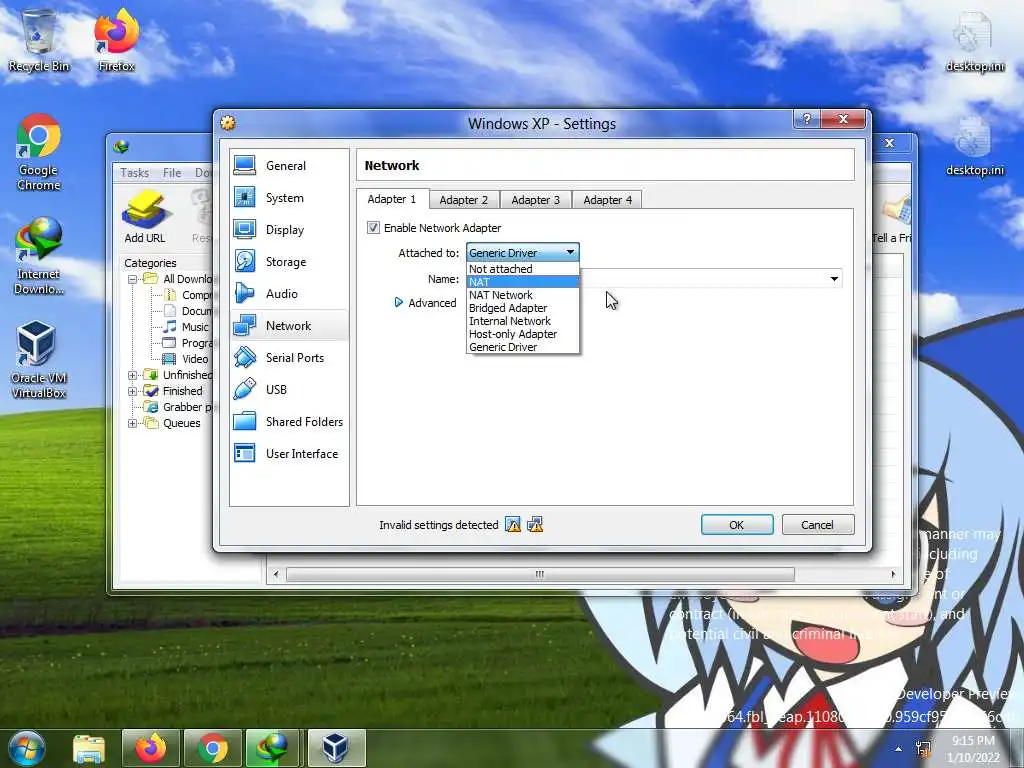Open Oracle VM VirtualBox desktop shortcut
1024x768 pixels.
click(x=39, y=359)
